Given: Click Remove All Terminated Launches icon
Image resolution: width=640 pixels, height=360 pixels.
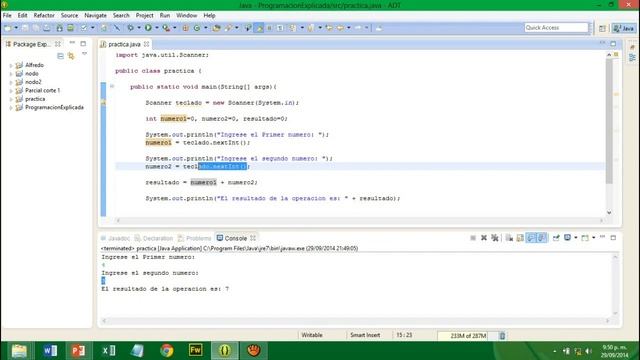Looking at the screenshot, I should coord(495,238).
